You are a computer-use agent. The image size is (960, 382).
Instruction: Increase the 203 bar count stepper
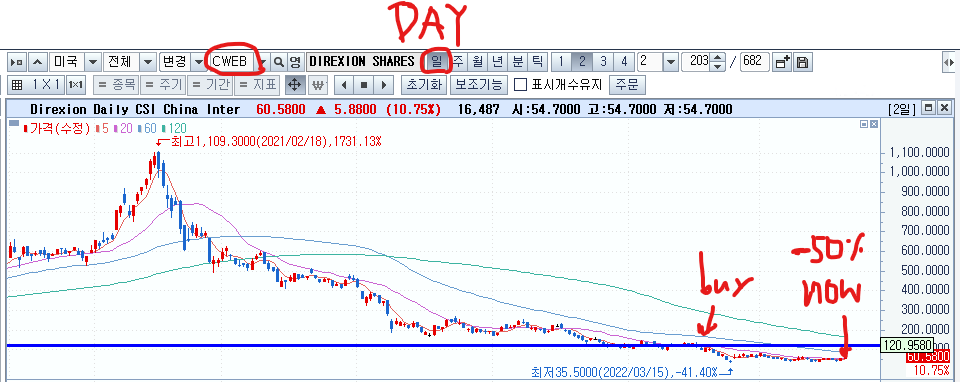719,58
